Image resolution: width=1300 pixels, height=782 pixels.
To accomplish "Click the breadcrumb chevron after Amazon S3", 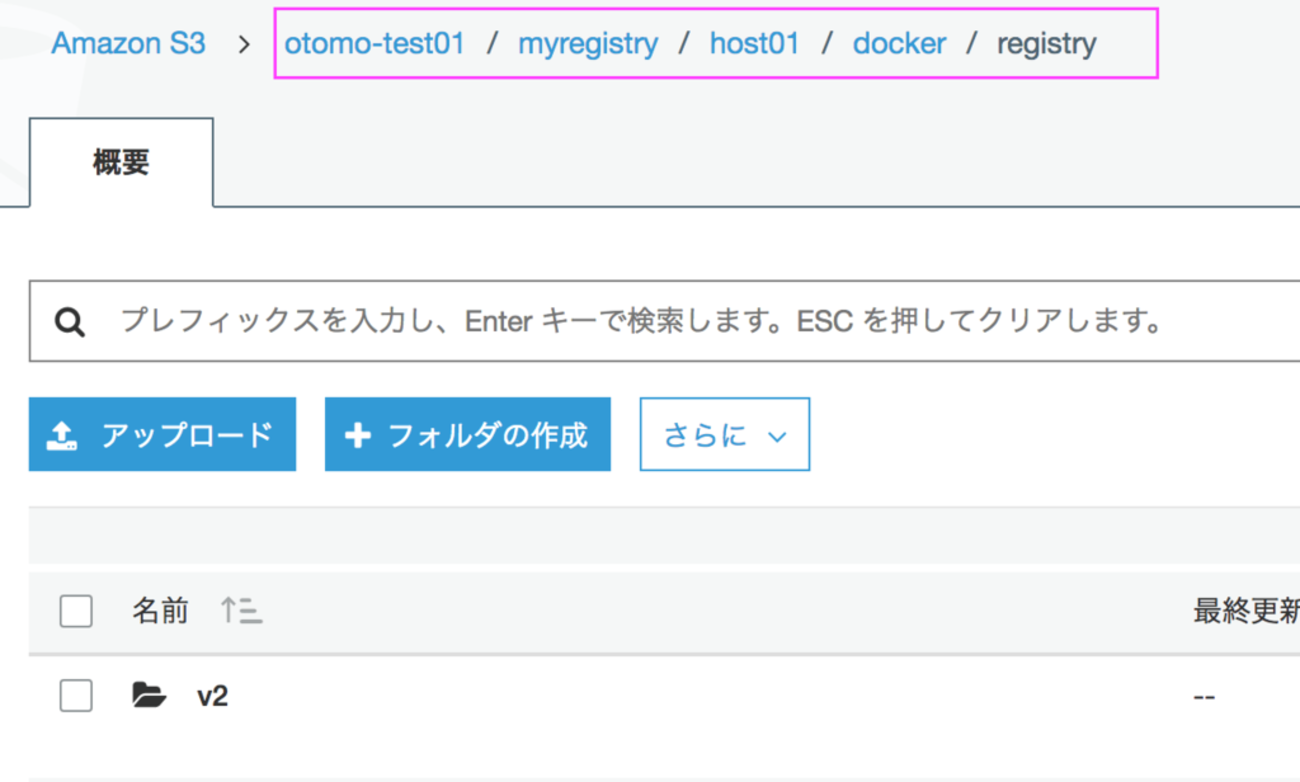I will [244, 44].
